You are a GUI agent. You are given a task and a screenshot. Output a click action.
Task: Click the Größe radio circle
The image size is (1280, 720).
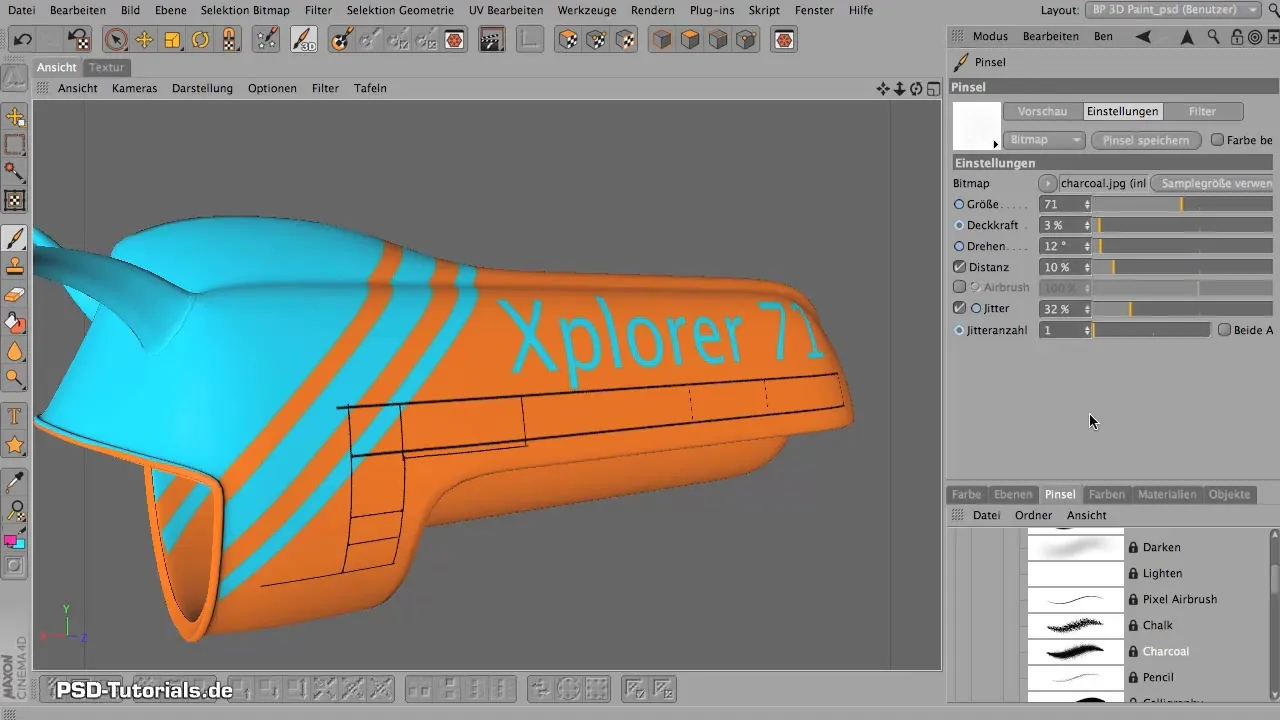point(960,204)
